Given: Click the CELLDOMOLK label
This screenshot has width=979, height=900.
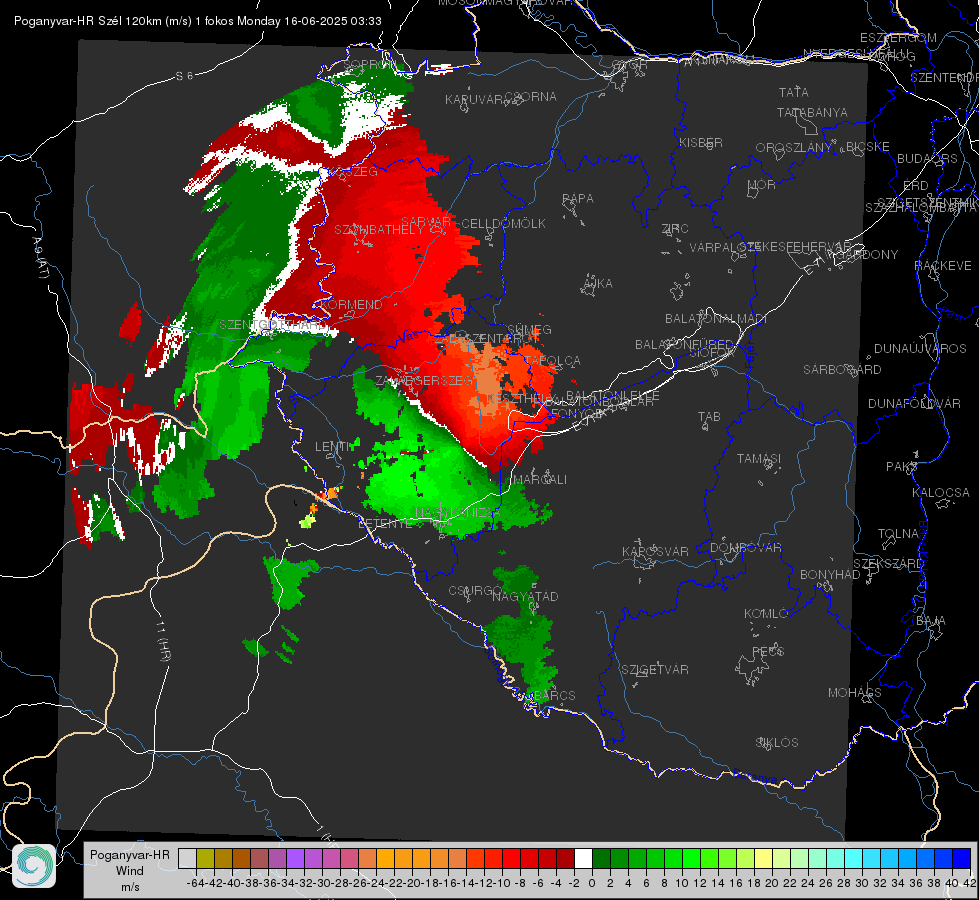Looking at the screenshot, I should point(503,224).
